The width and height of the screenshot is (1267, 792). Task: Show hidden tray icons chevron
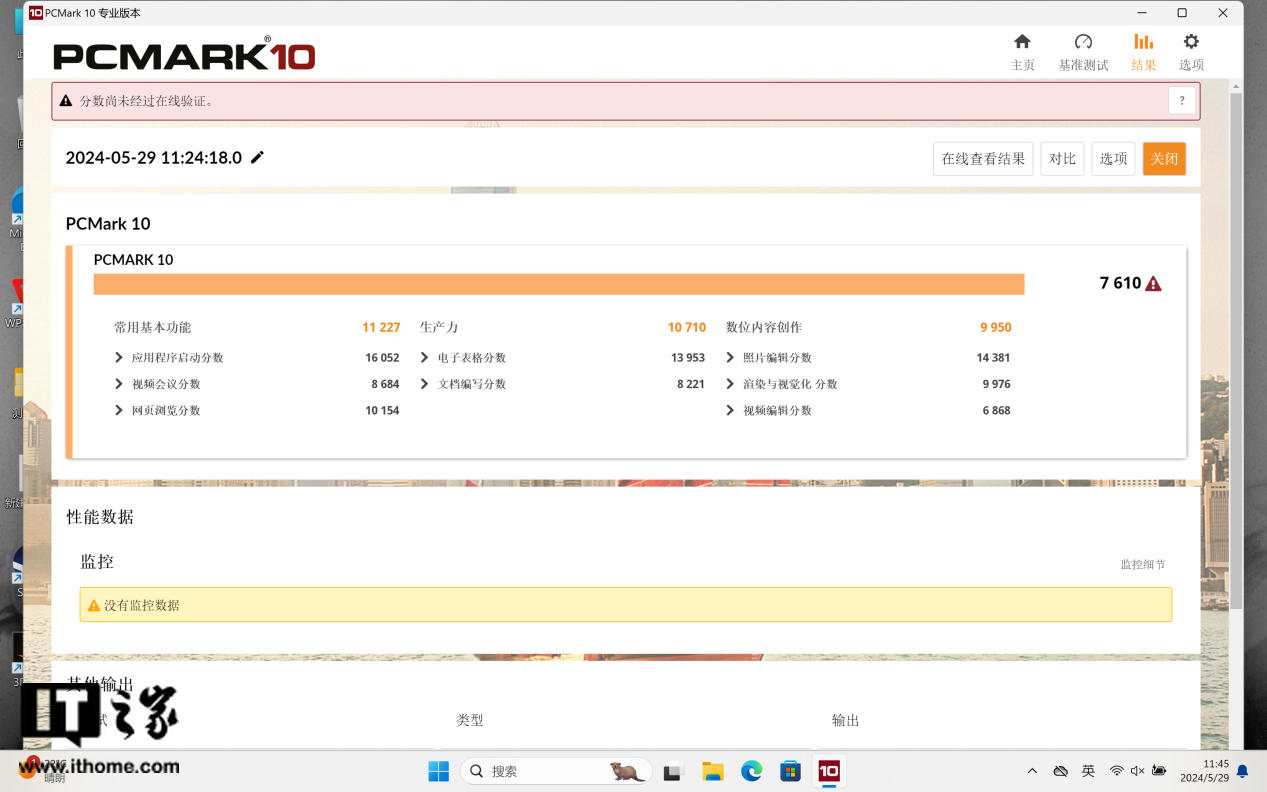point(1032,771)
